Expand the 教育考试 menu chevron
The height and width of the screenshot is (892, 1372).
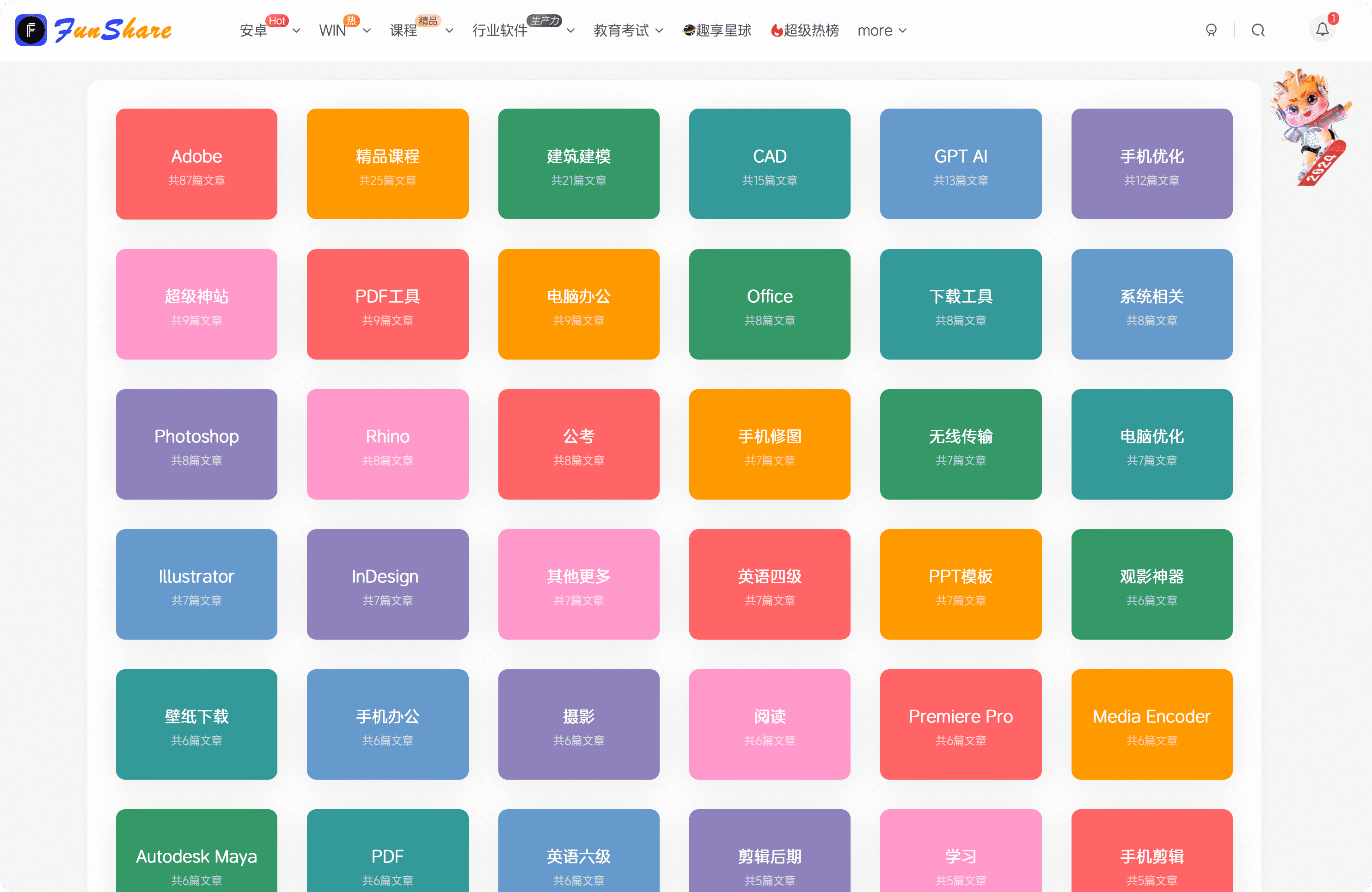(x=660, y=31)
